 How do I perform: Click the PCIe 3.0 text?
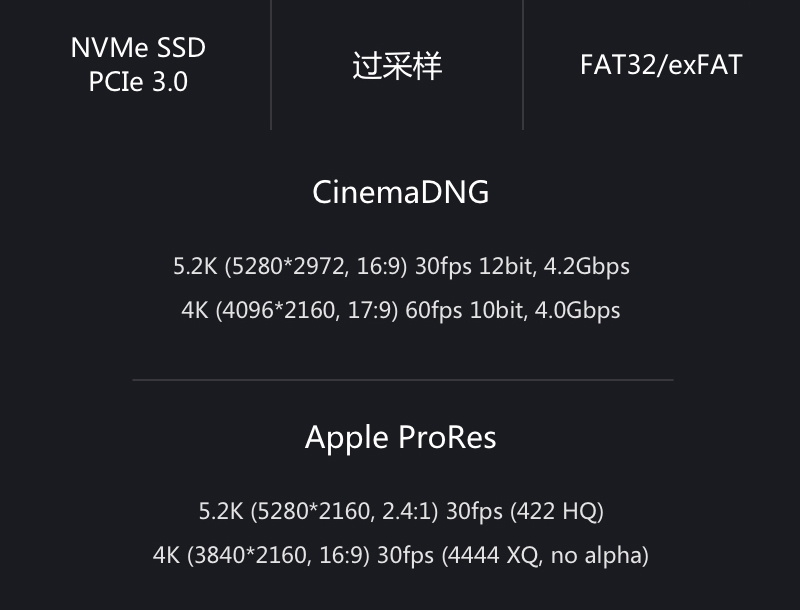pos(138,82)
